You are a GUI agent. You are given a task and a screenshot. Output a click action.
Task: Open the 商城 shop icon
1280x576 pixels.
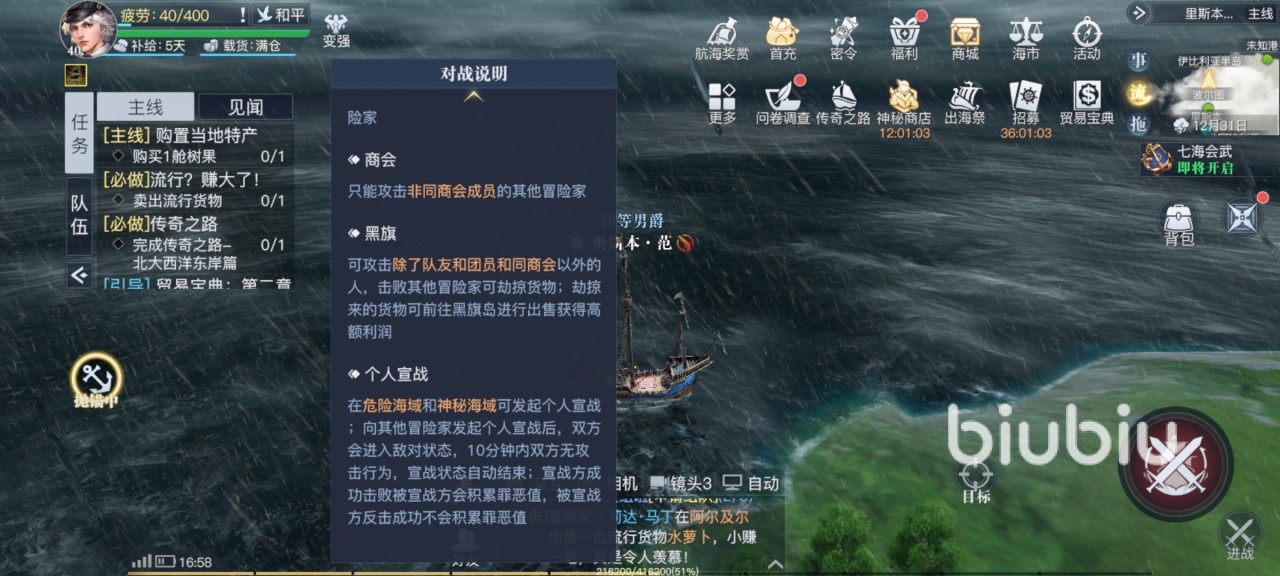(x=965, y=39)
